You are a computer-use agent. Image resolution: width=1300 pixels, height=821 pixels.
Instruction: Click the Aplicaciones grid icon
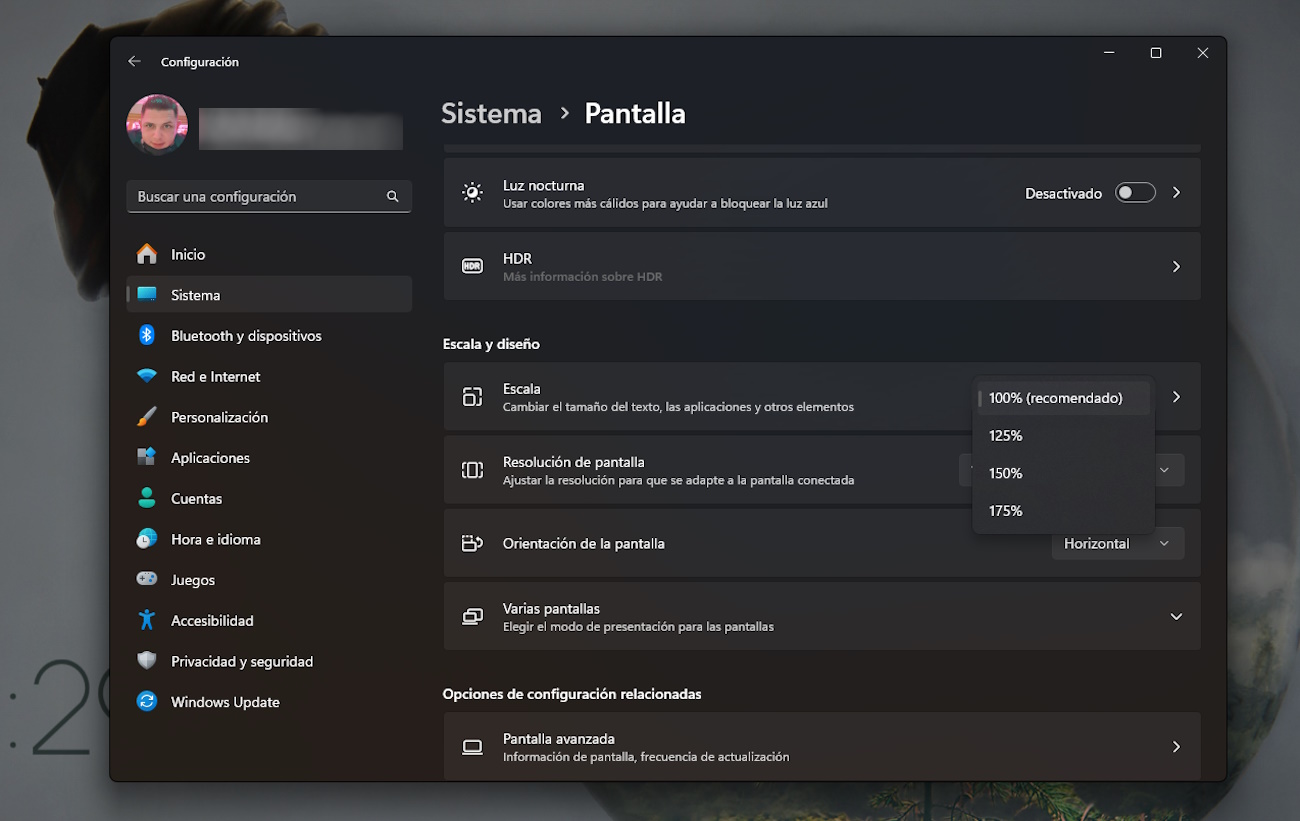pos(147,457)
